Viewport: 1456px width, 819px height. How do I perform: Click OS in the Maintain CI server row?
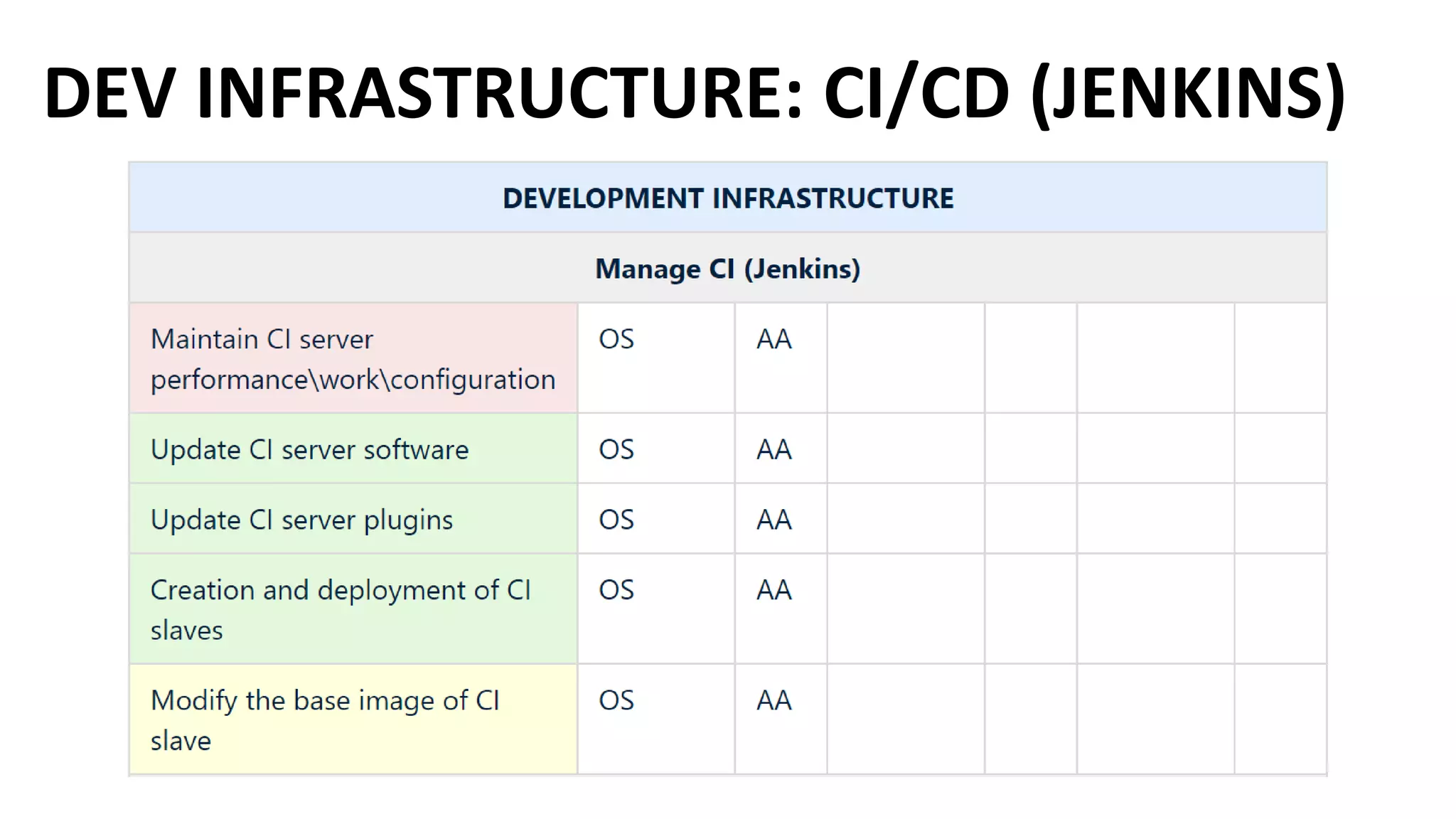616,339
